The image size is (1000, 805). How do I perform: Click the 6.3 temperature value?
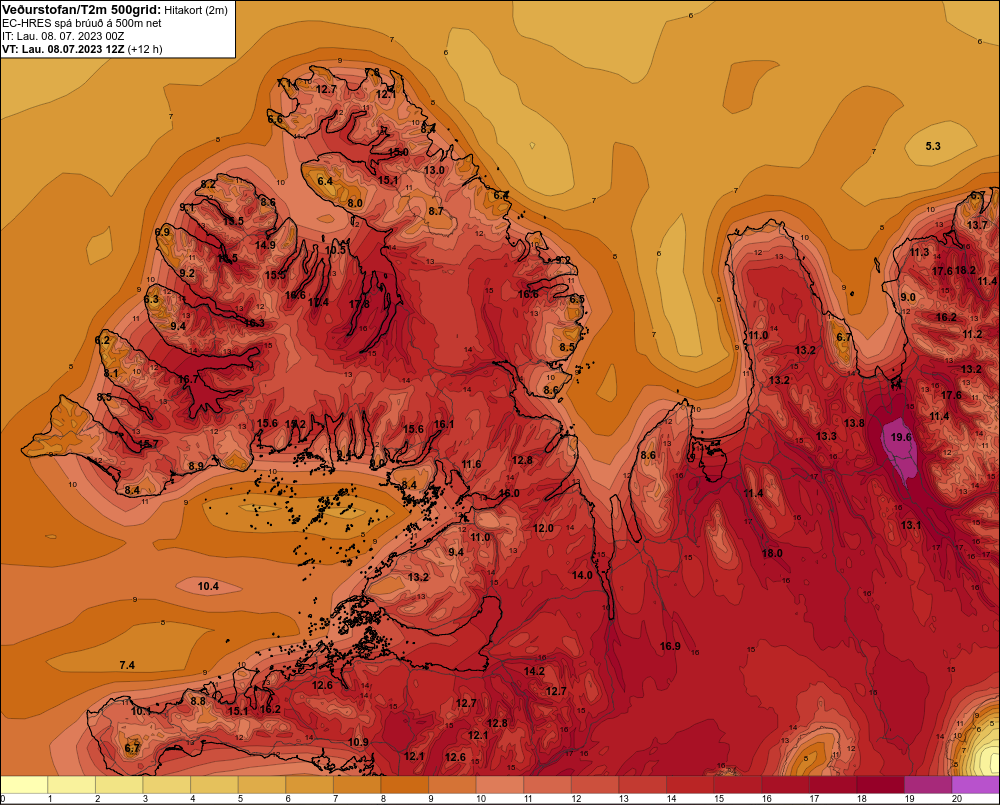[x=151, y=299]
